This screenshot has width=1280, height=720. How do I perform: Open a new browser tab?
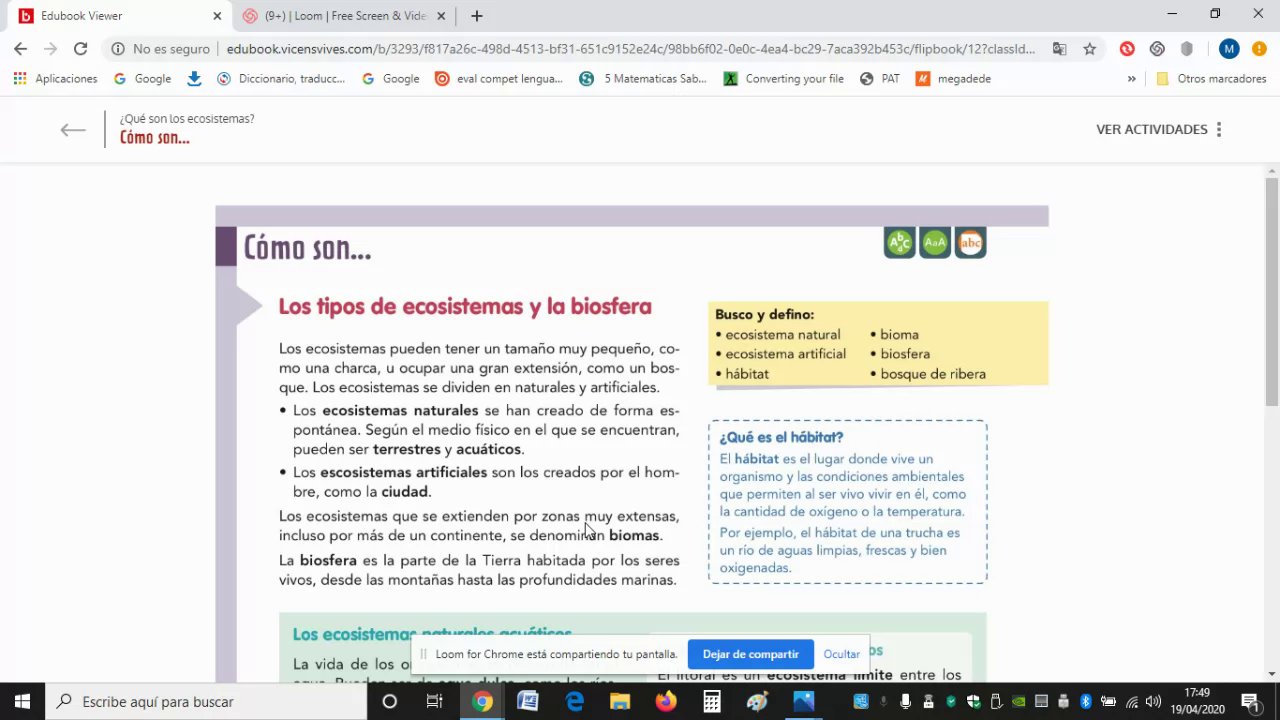coord(477,16)
